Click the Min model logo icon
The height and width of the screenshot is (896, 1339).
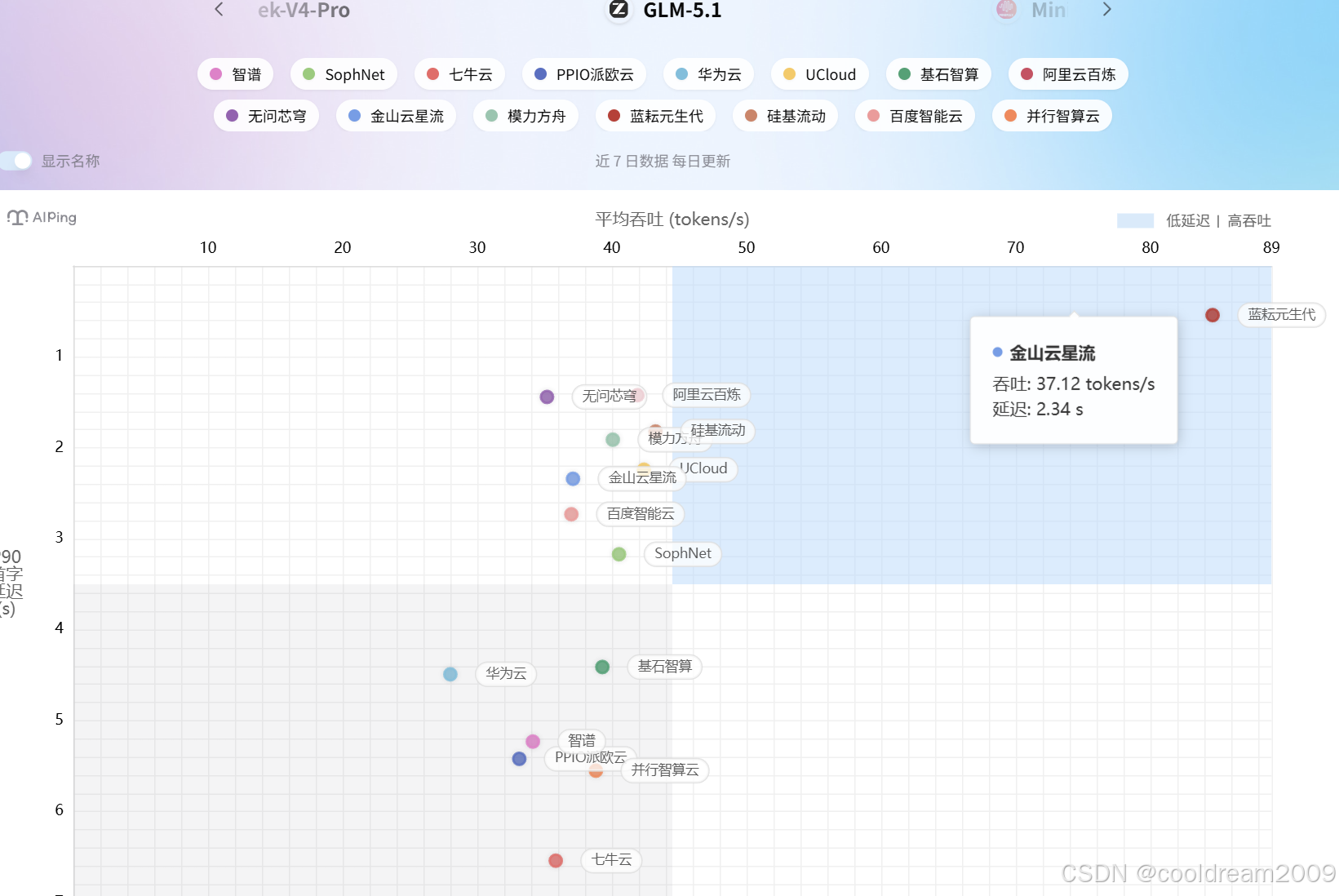(1007, 10)
